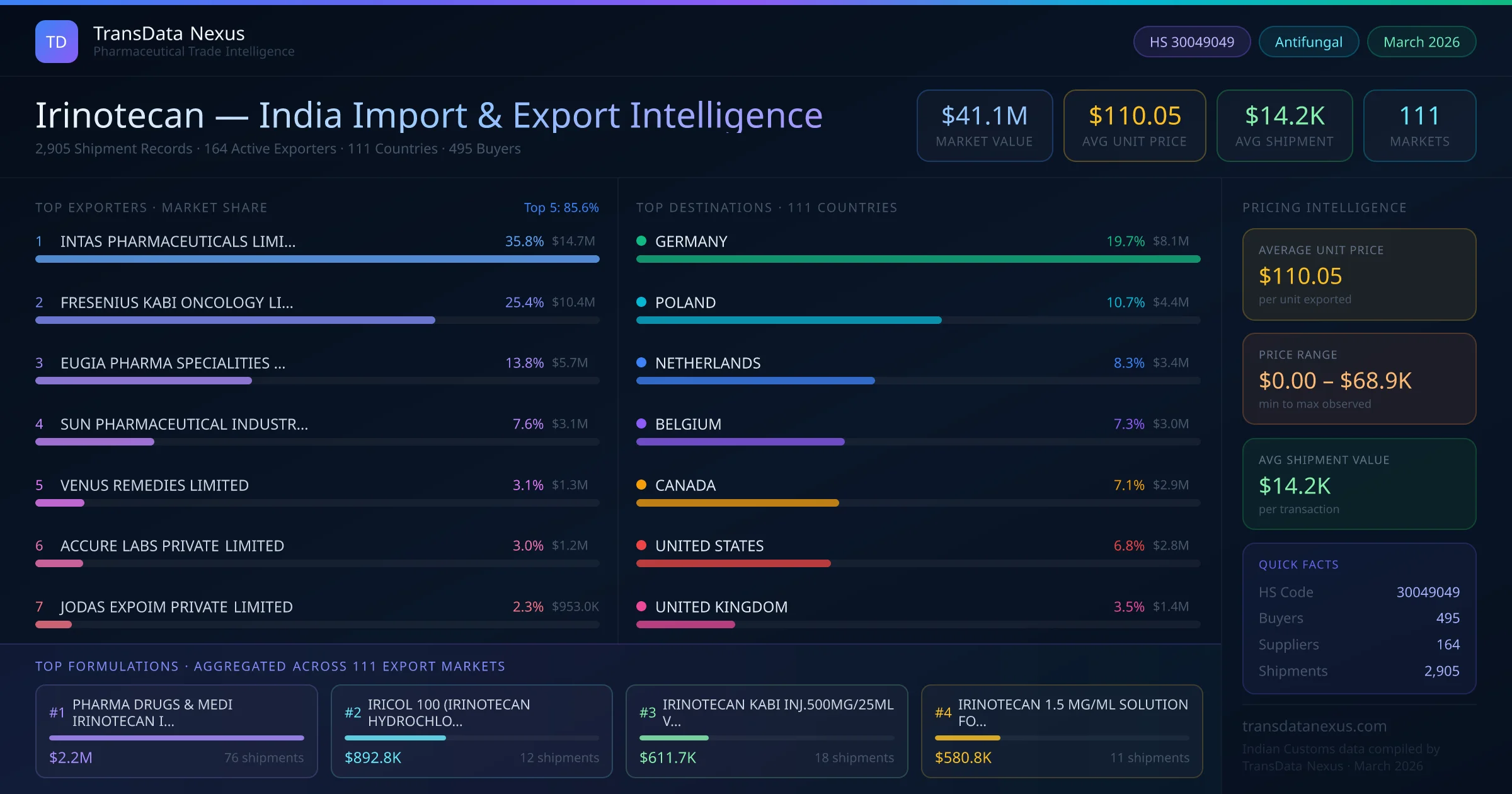
Task: Click Fresenius Kabi market share bar
Action: click(235, 320)
